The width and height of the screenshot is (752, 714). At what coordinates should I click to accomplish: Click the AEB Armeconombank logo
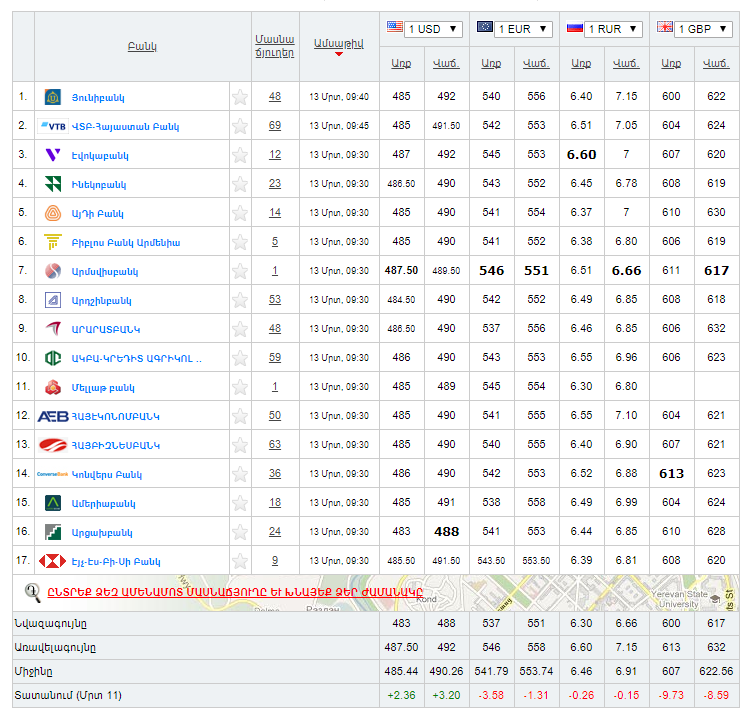coord(53,416)
